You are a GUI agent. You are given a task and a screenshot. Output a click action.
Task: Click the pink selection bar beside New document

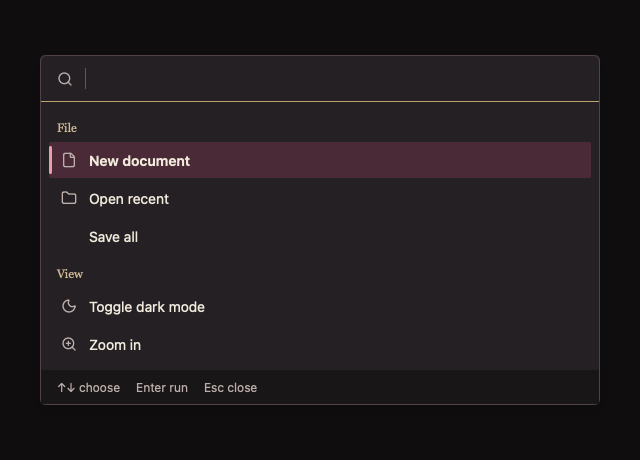click(51, 160)
